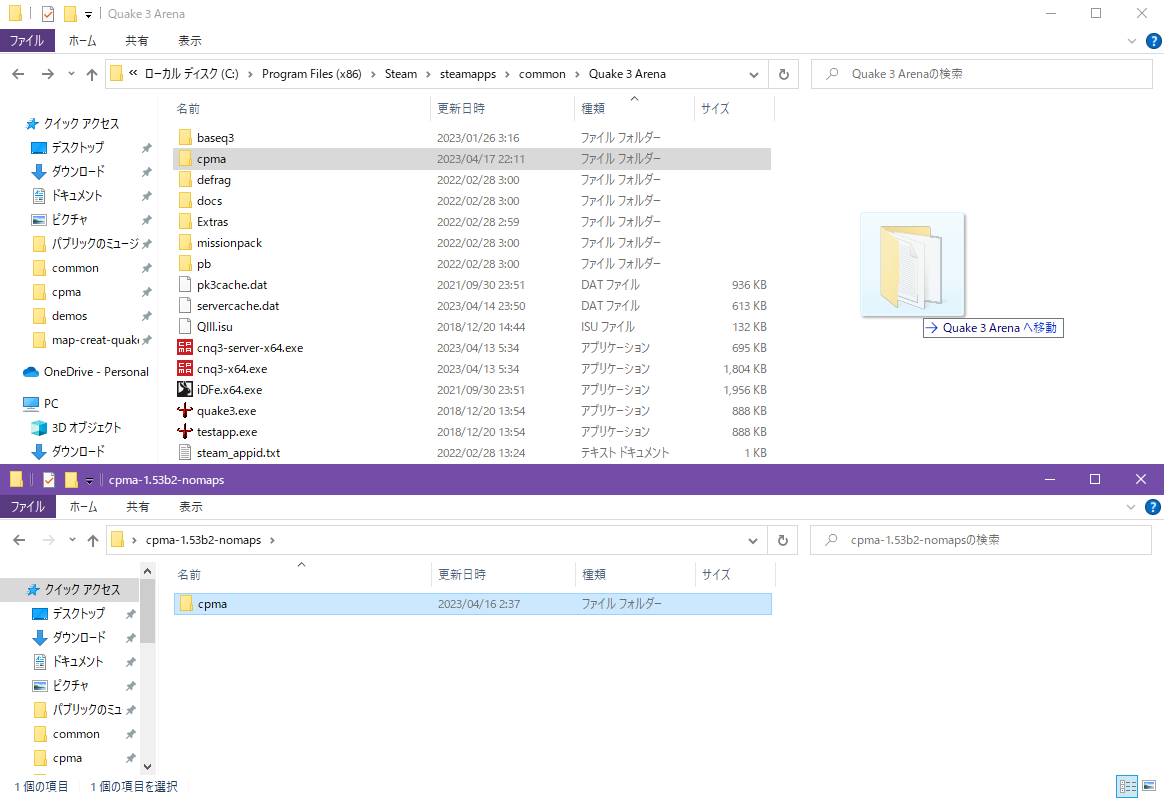This screenshot has width=1164, height=798.
Task: Open address history dropdown in cpma-1.53b2-nomaps window
Action: tap(753, 540)
